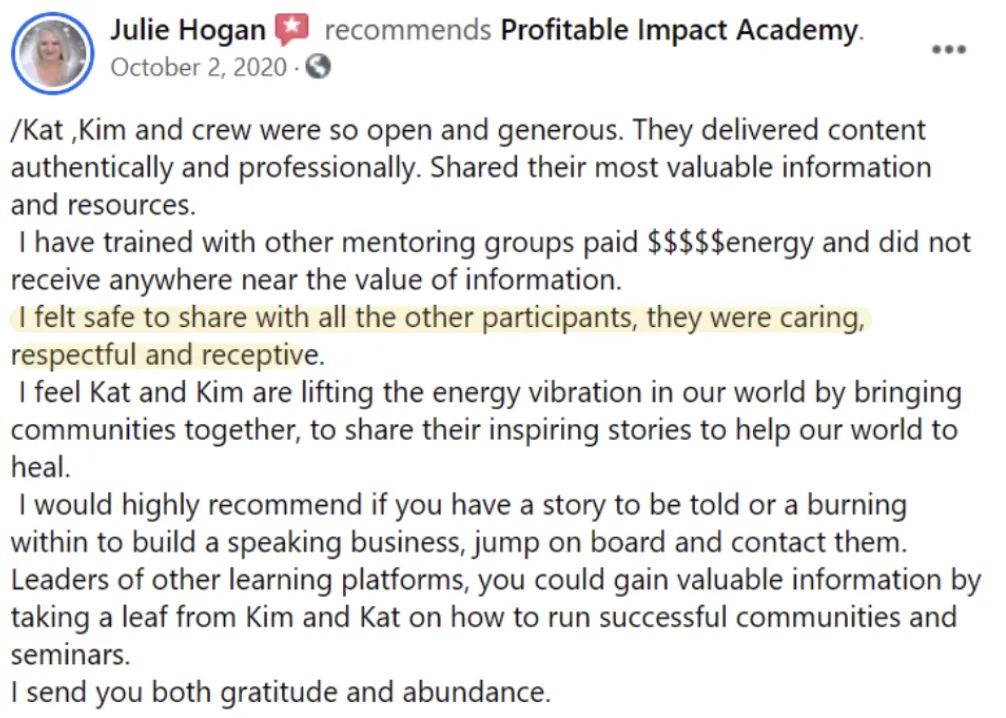Click the October 2, 2020 timestamp
Viewport: 1006px width, 718px height.
click(x=198, y=67)
